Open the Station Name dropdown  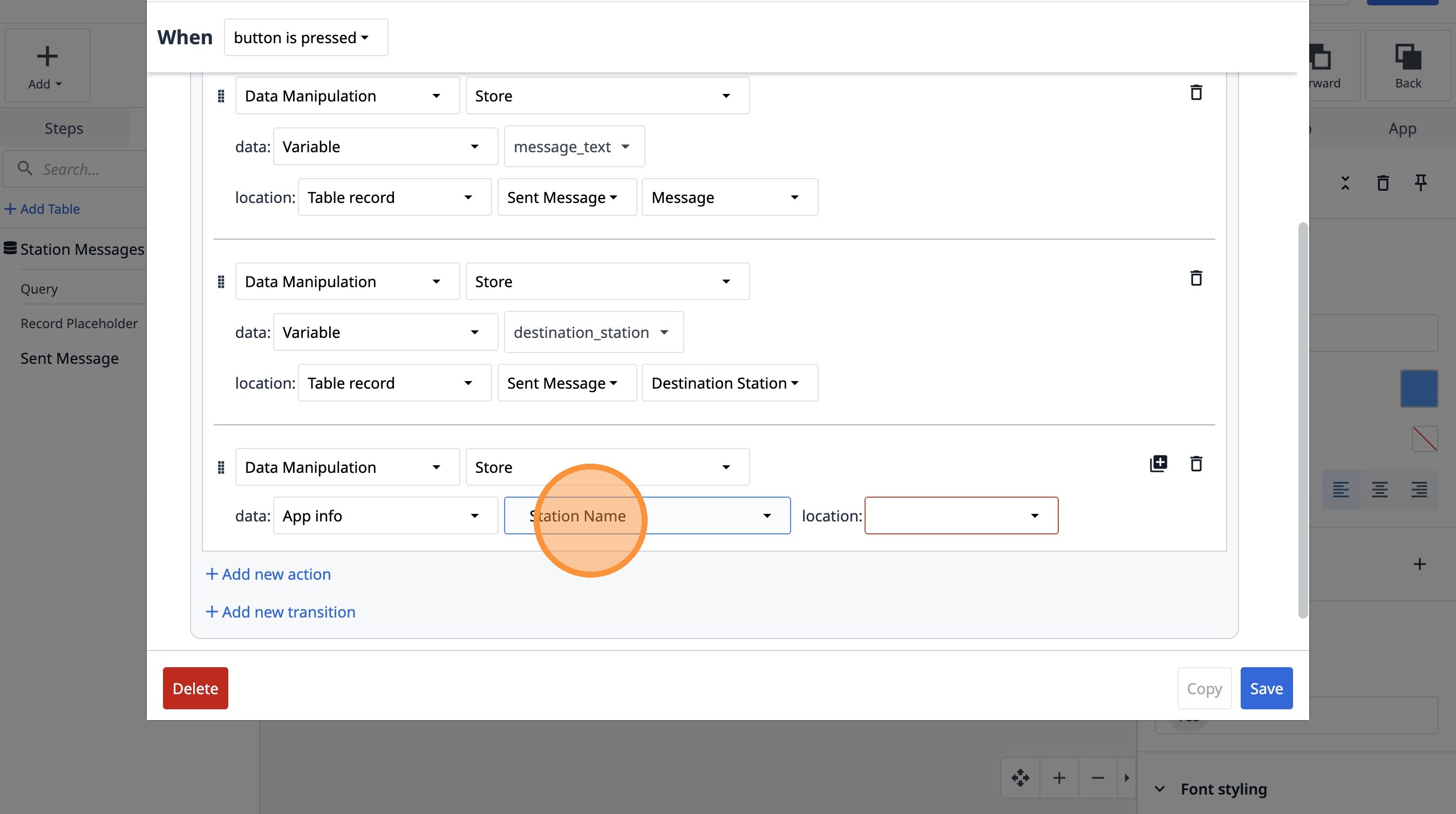[647, 515]
